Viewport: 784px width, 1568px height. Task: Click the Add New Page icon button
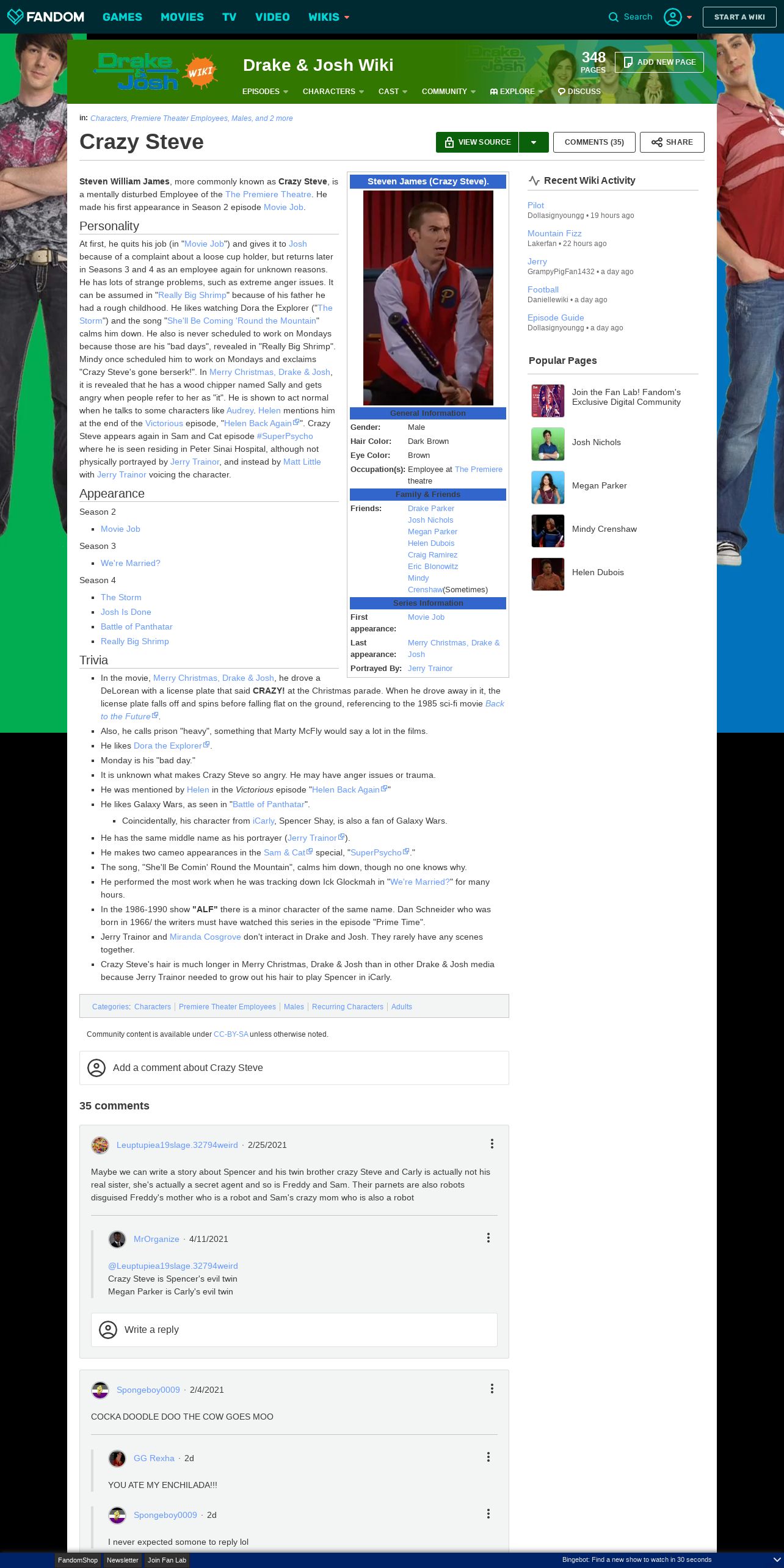pos(659,62)
